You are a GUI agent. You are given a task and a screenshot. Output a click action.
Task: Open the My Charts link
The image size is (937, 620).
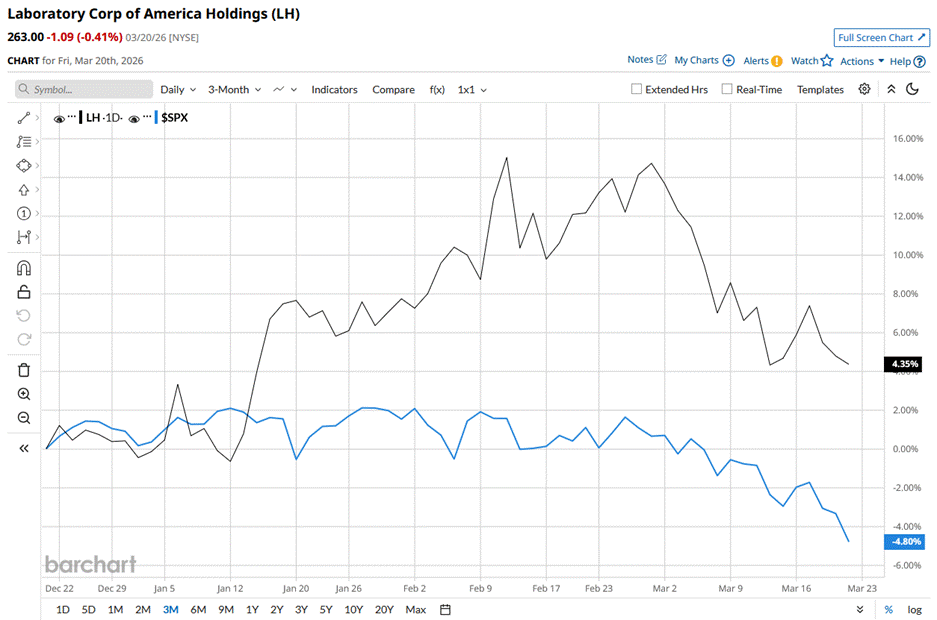[704, 61]
